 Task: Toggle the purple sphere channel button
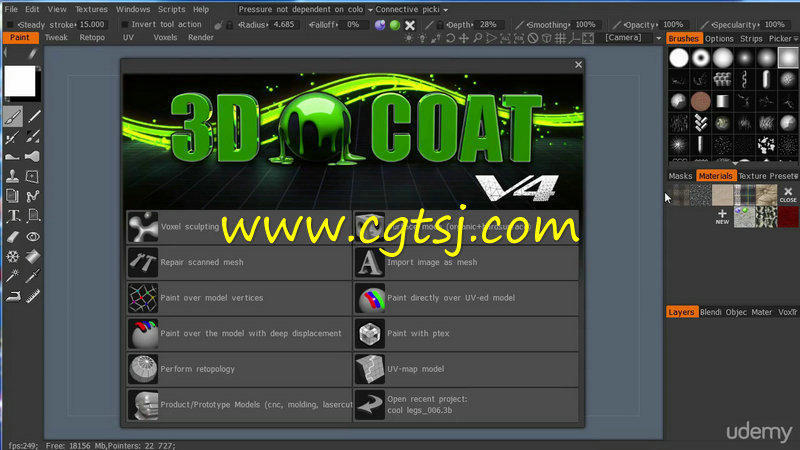click(x=380, y=24)
